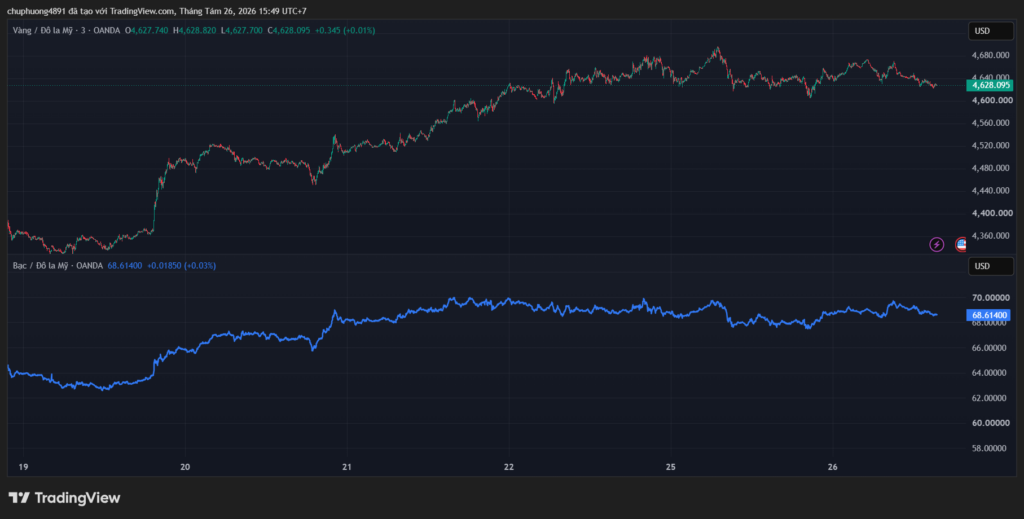This screenshot has width=1024, height=519.
Task: Click the 62.00000 silver axis label
Action: click(x=991, y=398)
